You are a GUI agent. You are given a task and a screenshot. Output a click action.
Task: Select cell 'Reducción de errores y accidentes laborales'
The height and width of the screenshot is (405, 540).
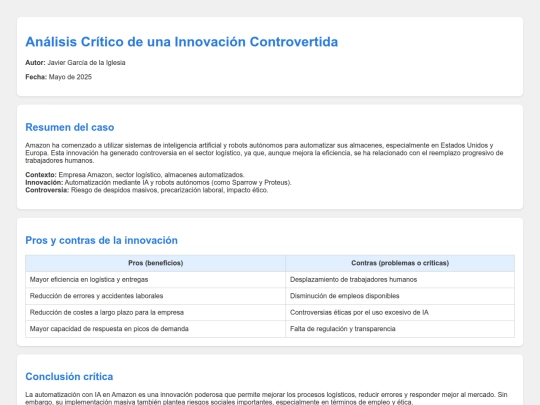click(155, 296)
